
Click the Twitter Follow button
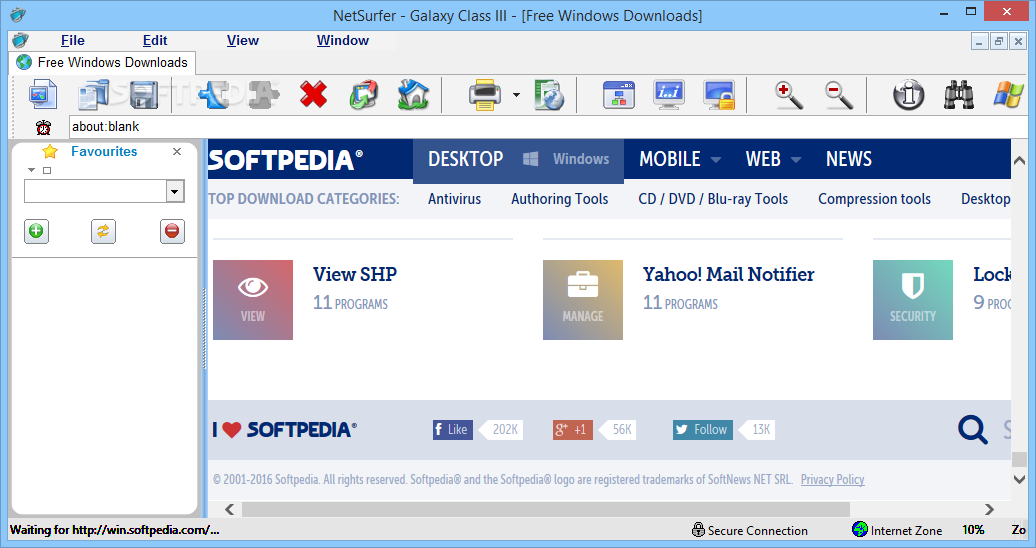pos(702,430)
